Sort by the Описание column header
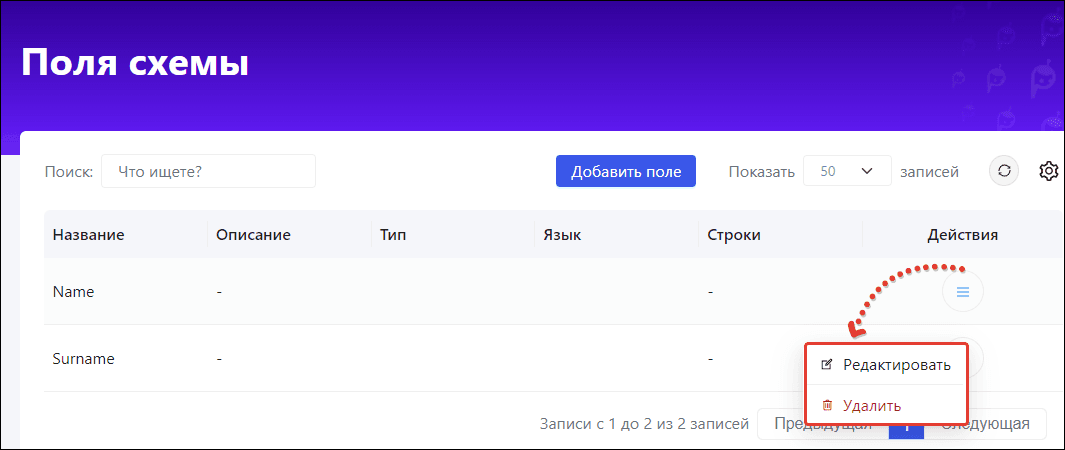Viewport: 1065px width, 450px height. (x=253, y=235)
